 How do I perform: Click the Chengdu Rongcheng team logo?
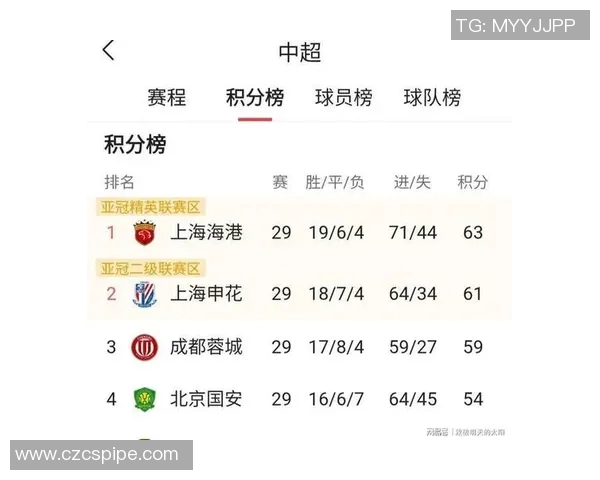[x=145, y=347]
